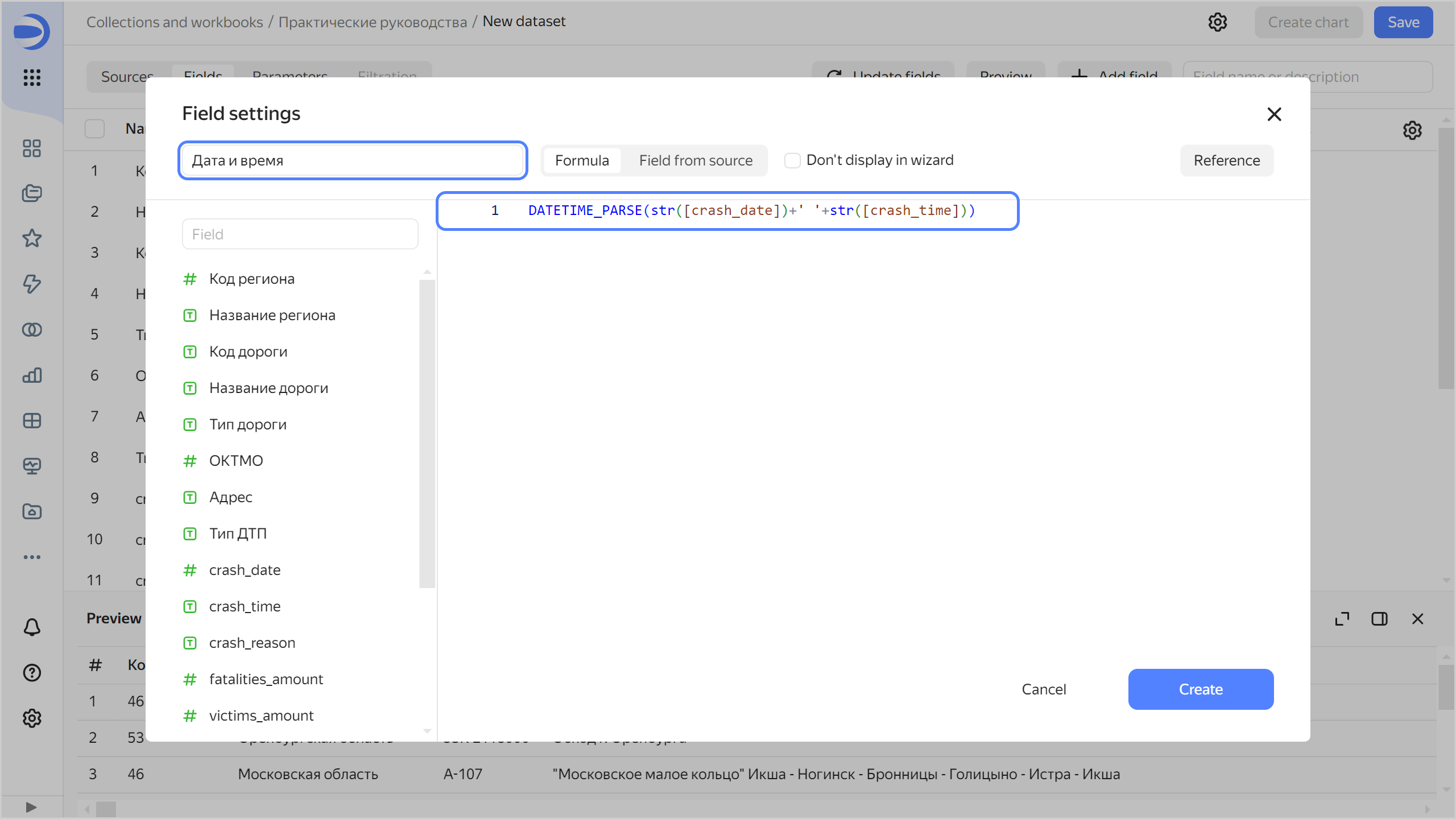Switch preview panel to side layout
1456x819 pixels.
click(x=1379, y=619)
